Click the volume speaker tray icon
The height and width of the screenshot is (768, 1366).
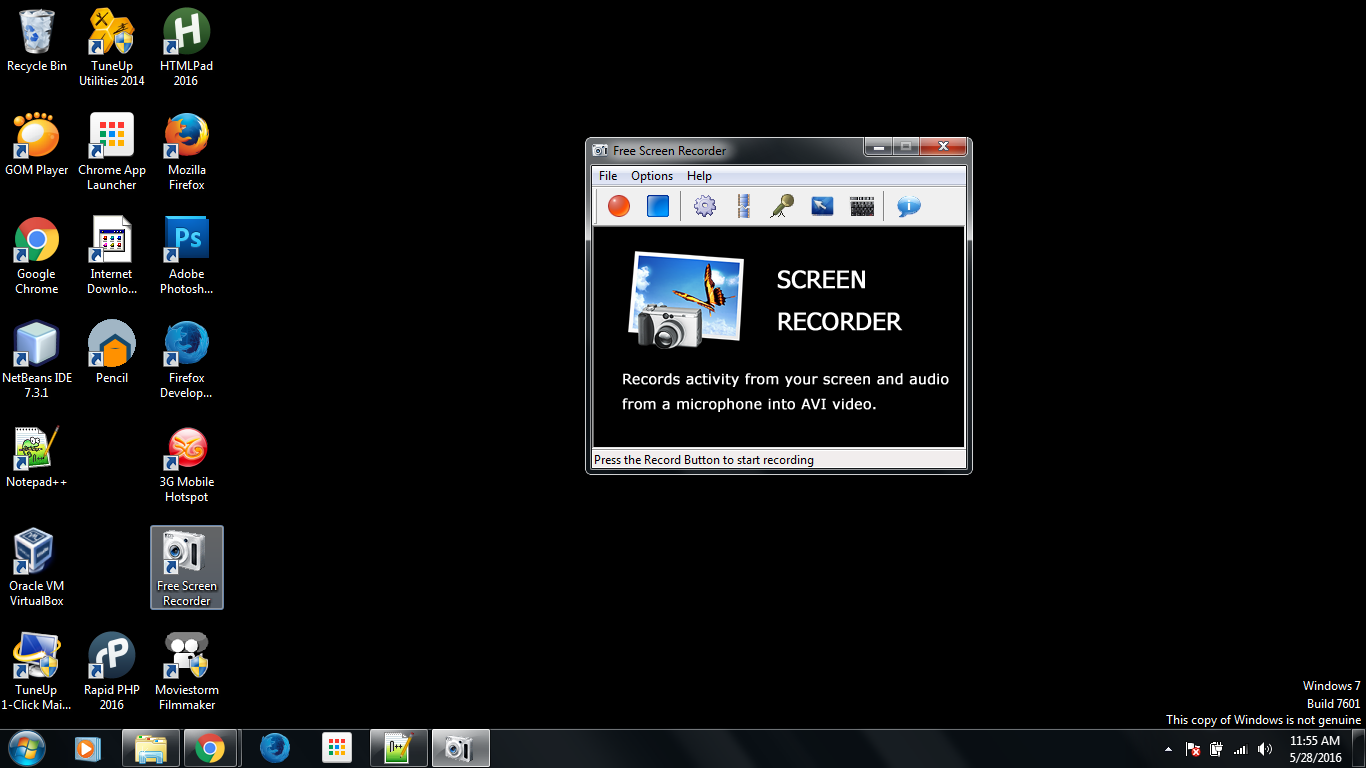[1265, 749]
